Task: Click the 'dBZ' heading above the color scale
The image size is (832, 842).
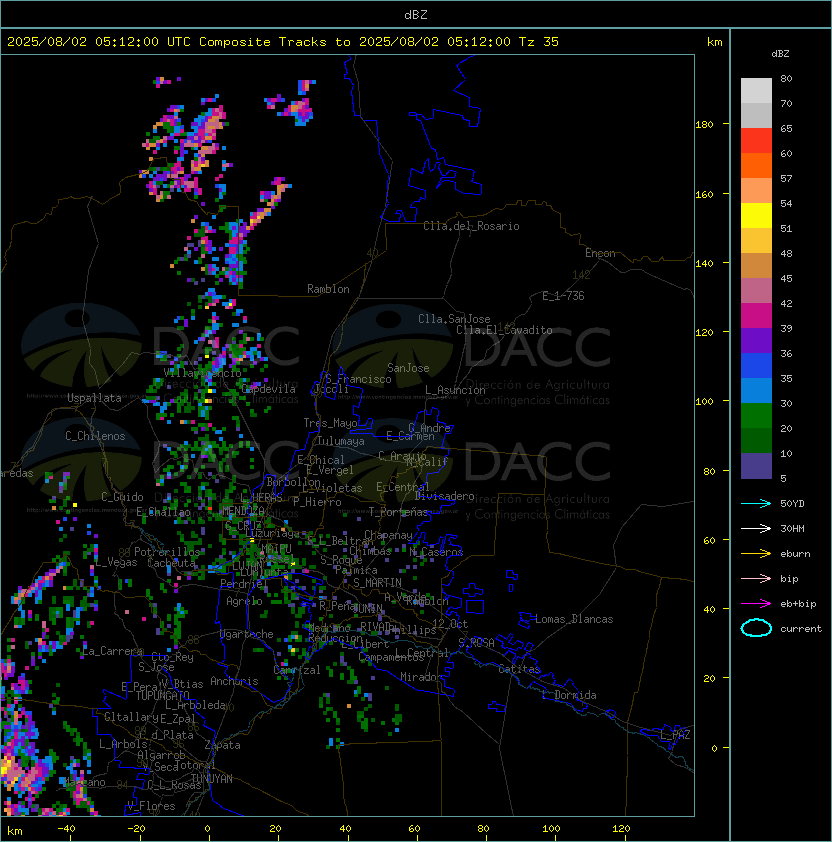Action: [780, 54]
